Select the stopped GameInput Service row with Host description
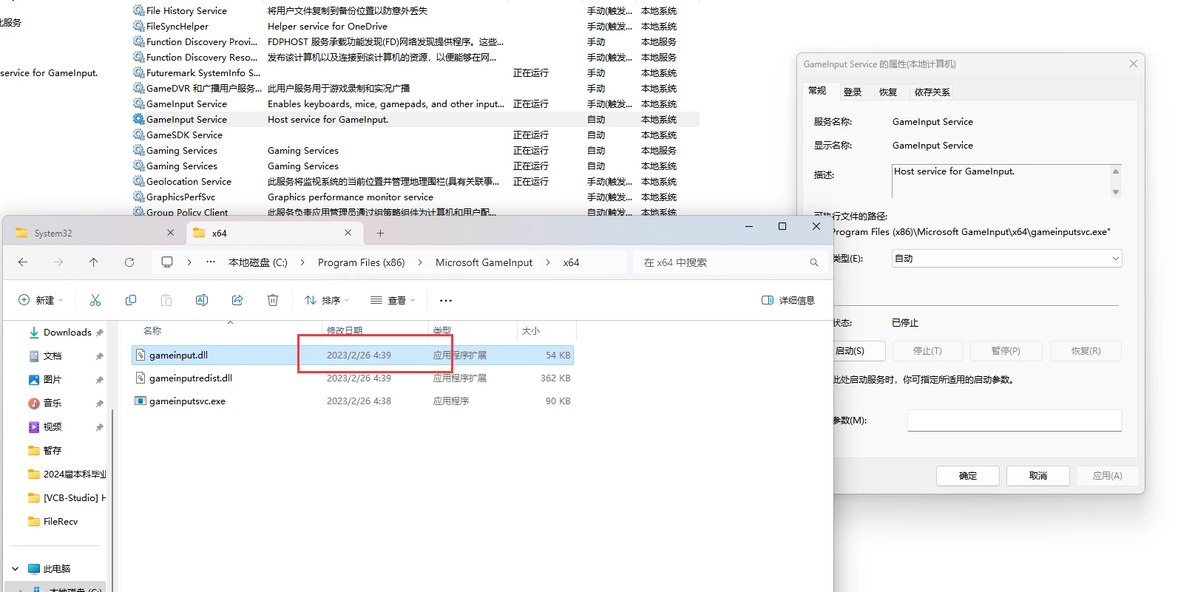Image resolution: width=1192 pixels, height=592 pixels. tap(414, 119)
